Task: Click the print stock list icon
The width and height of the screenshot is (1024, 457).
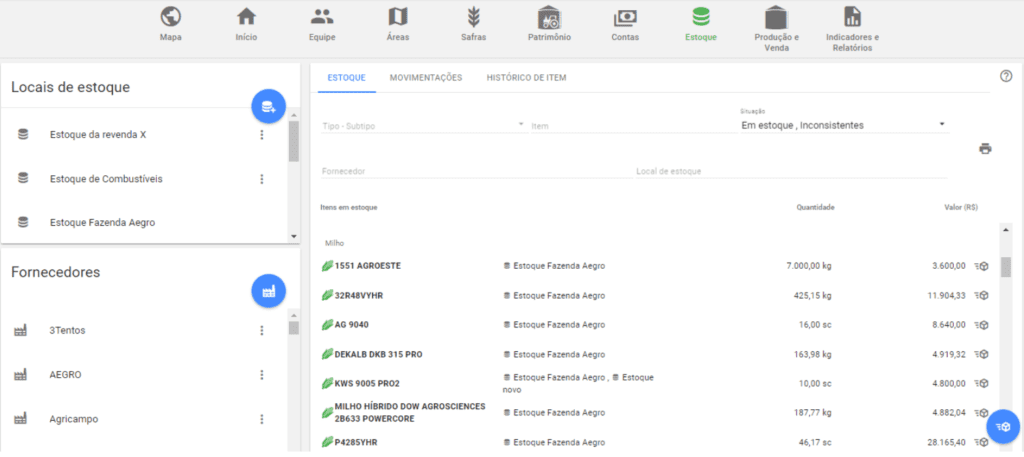Action: coord(985,149)
